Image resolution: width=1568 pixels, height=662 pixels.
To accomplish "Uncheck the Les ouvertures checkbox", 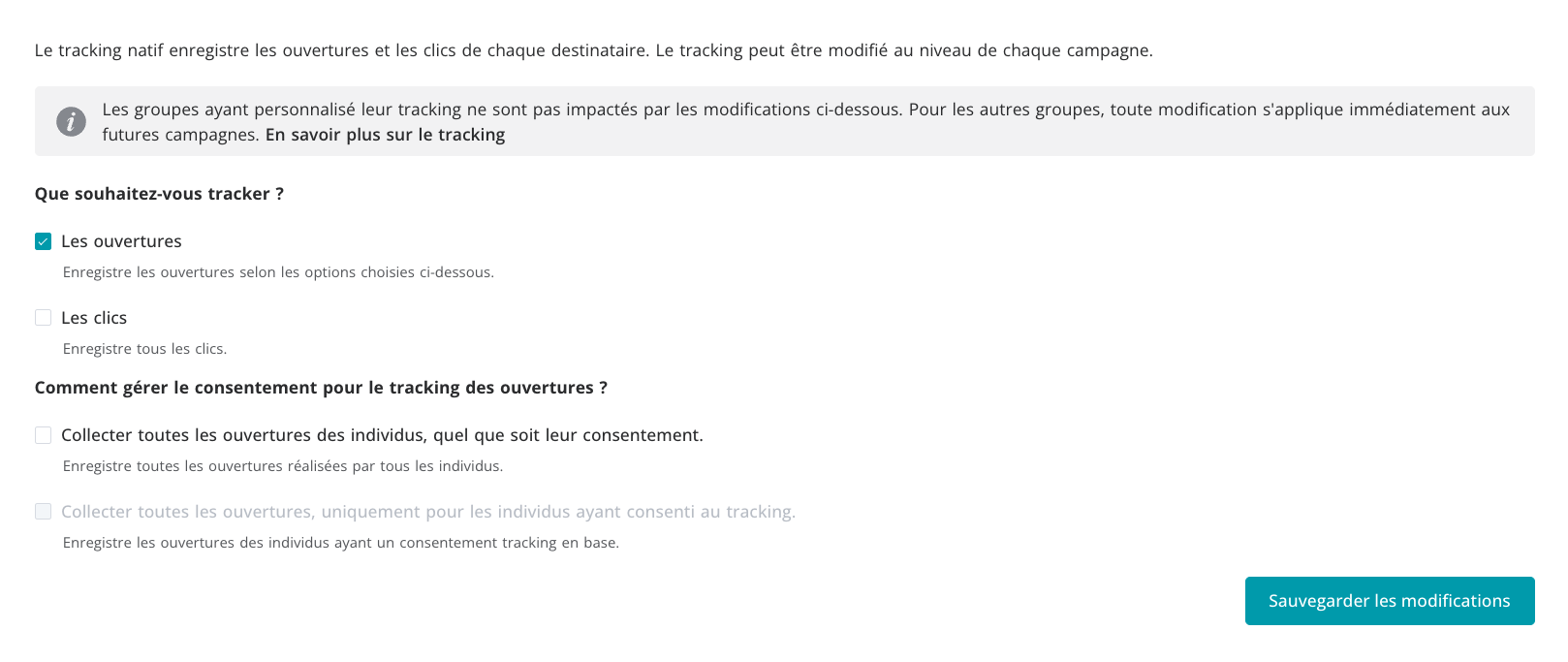I will (x=43, y=241).
